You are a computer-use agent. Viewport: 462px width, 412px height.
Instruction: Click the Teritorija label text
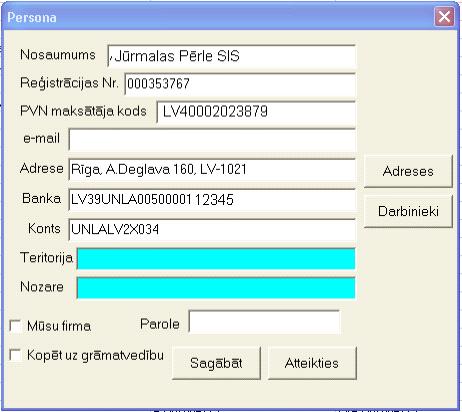pos(46,258)
